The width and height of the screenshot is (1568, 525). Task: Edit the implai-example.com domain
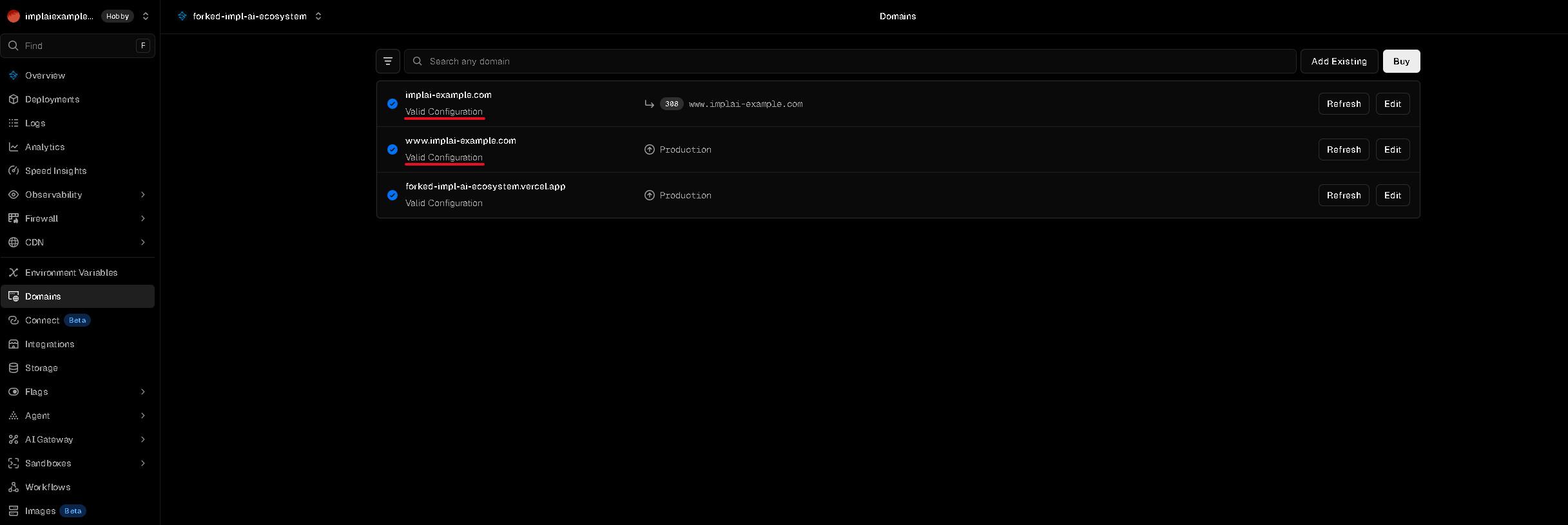(x=1393, y=104)
